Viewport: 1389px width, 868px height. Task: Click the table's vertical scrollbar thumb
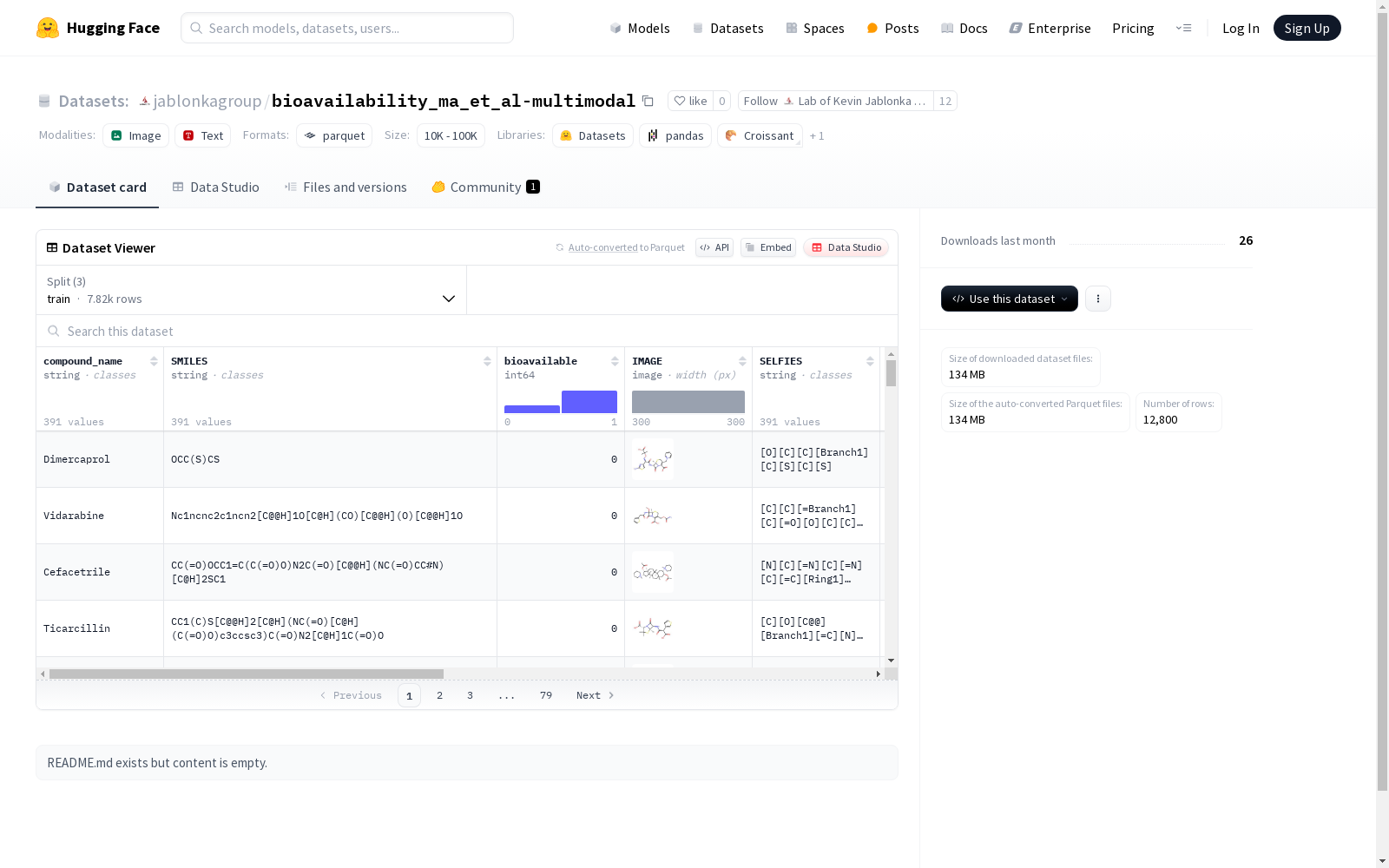[891, 373]
